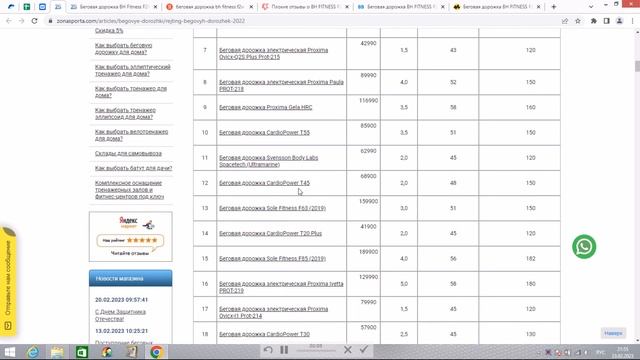Viewport: 640px width, 360px height.
Task: Open the taskbar clock
Action: (623, 352)
